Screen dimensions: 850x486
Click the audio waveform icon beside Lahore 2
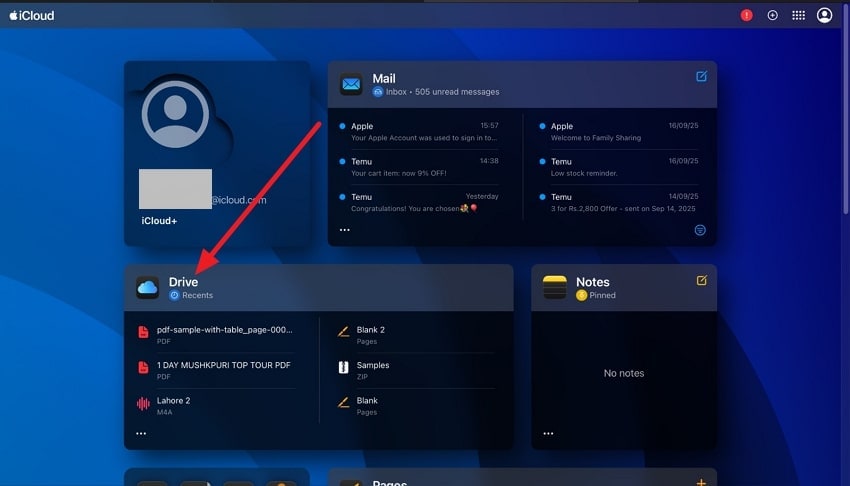pos(143,403)
